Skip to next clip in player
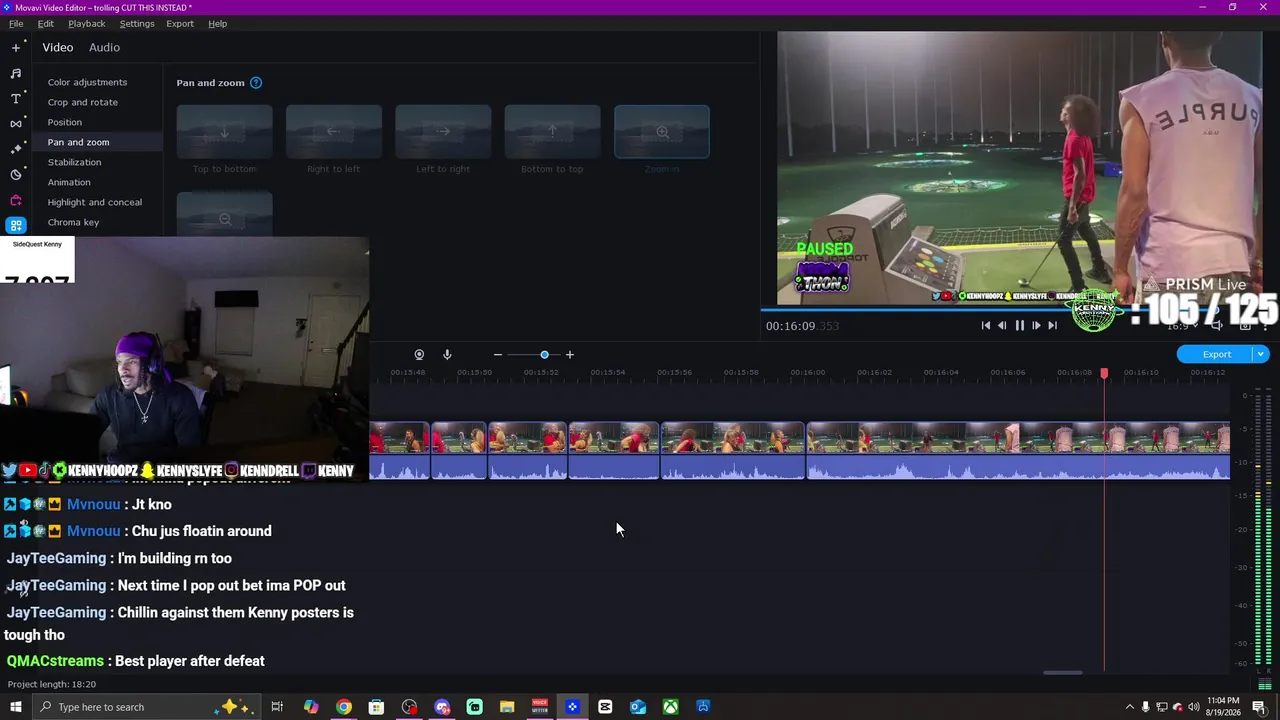 (1052, 325)
